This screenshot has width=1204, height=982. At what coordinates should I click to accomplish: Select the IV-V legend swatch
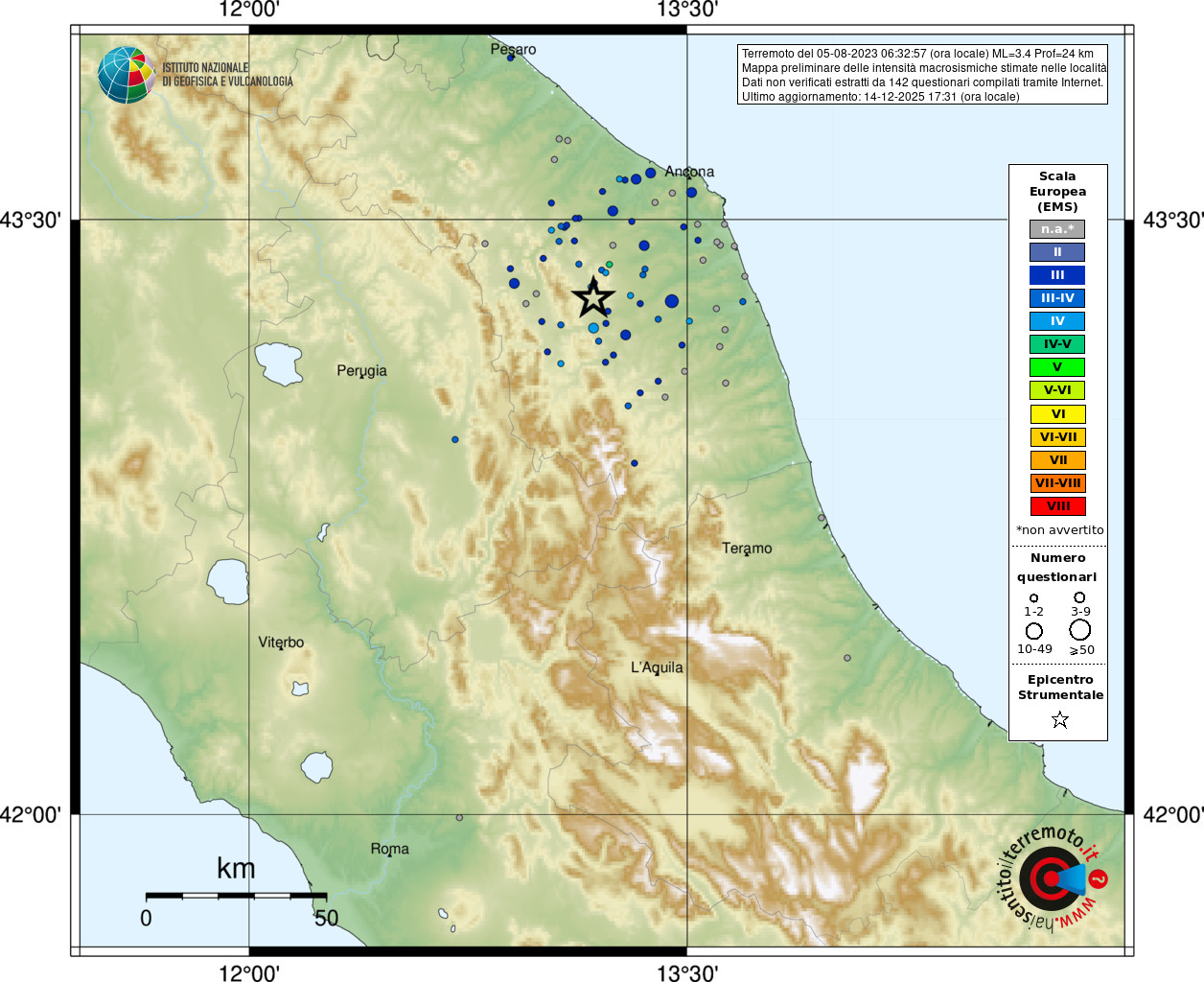coord(1057,344)
